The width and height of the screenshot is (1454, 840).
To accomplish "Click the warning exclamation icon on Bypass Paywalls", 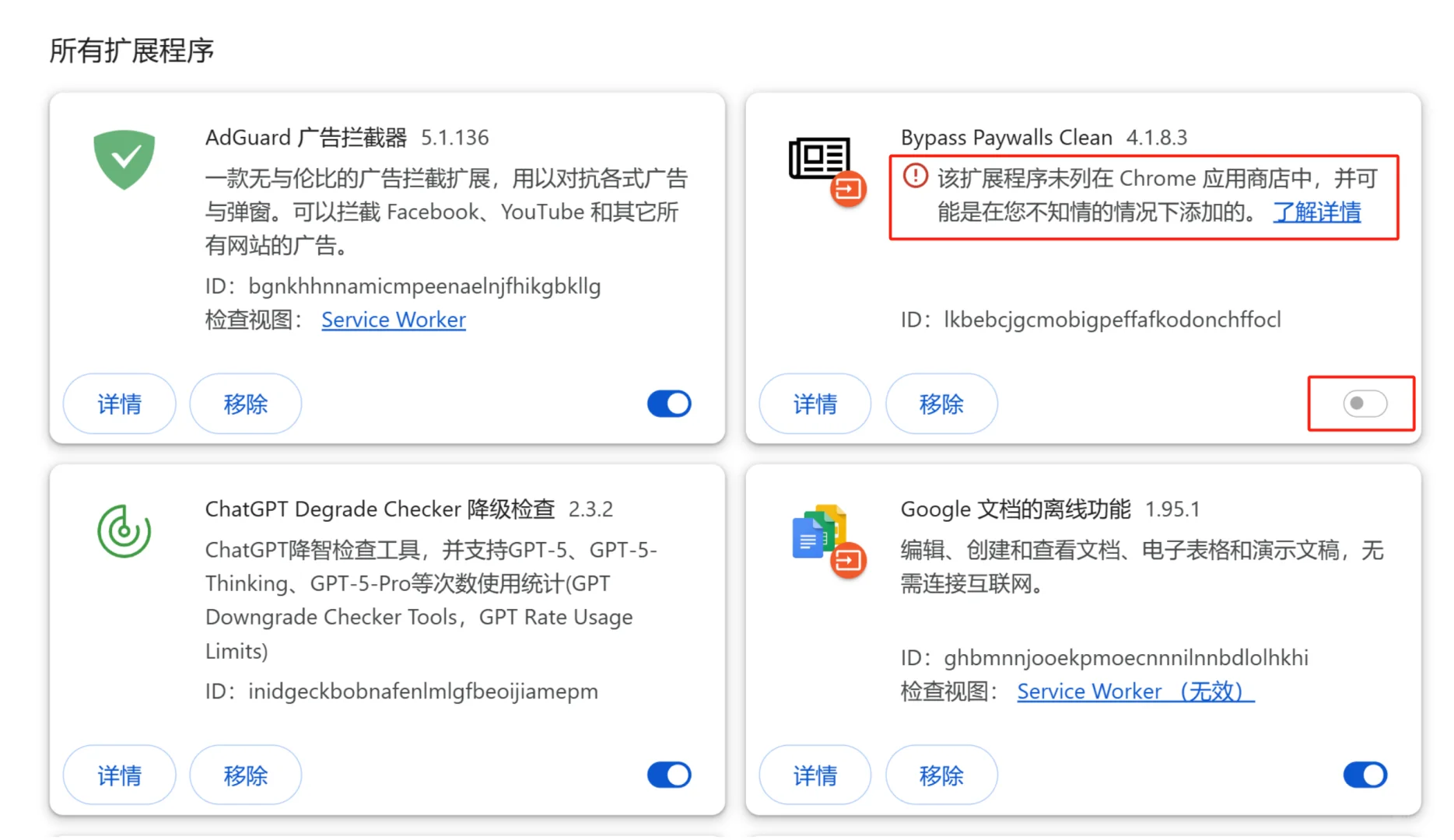I will tap(916, 177).
